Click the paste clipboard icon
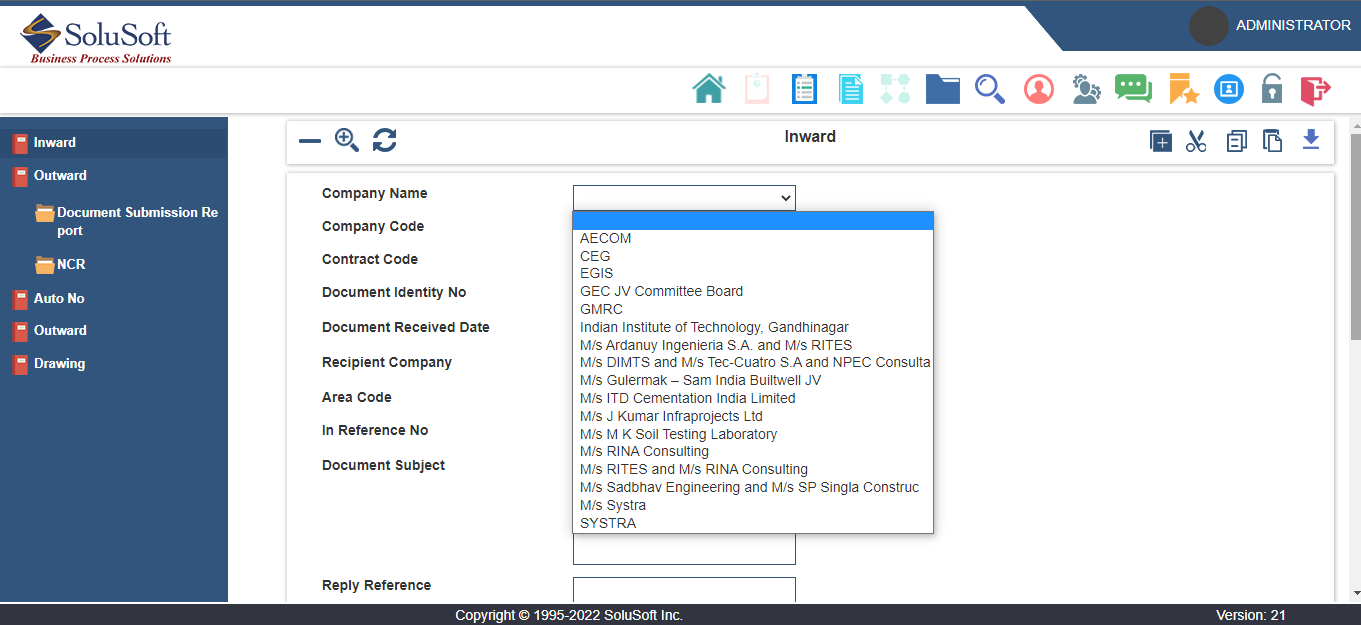The image size is (1361, 625). (1273, 141)
